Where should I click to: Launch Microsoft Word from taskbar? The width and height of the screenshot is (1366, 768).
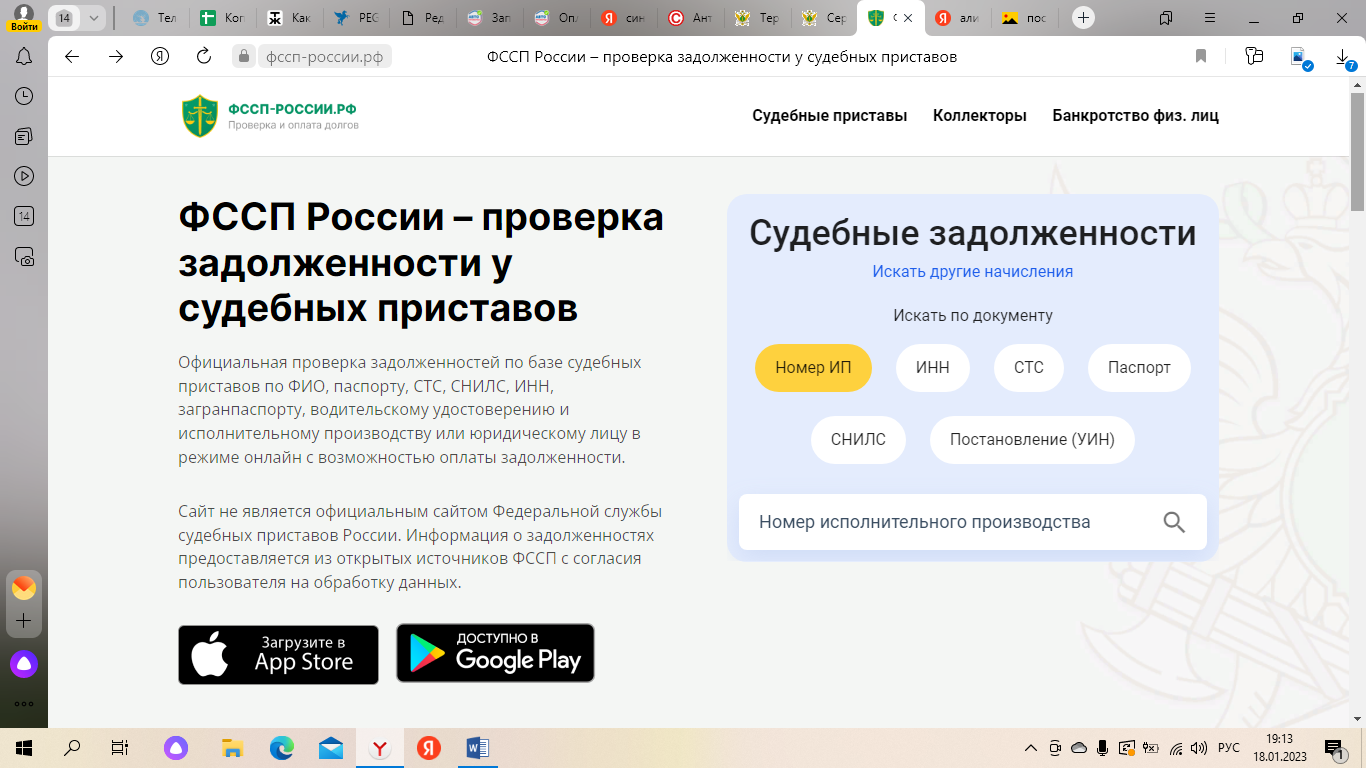coord(477,747)
